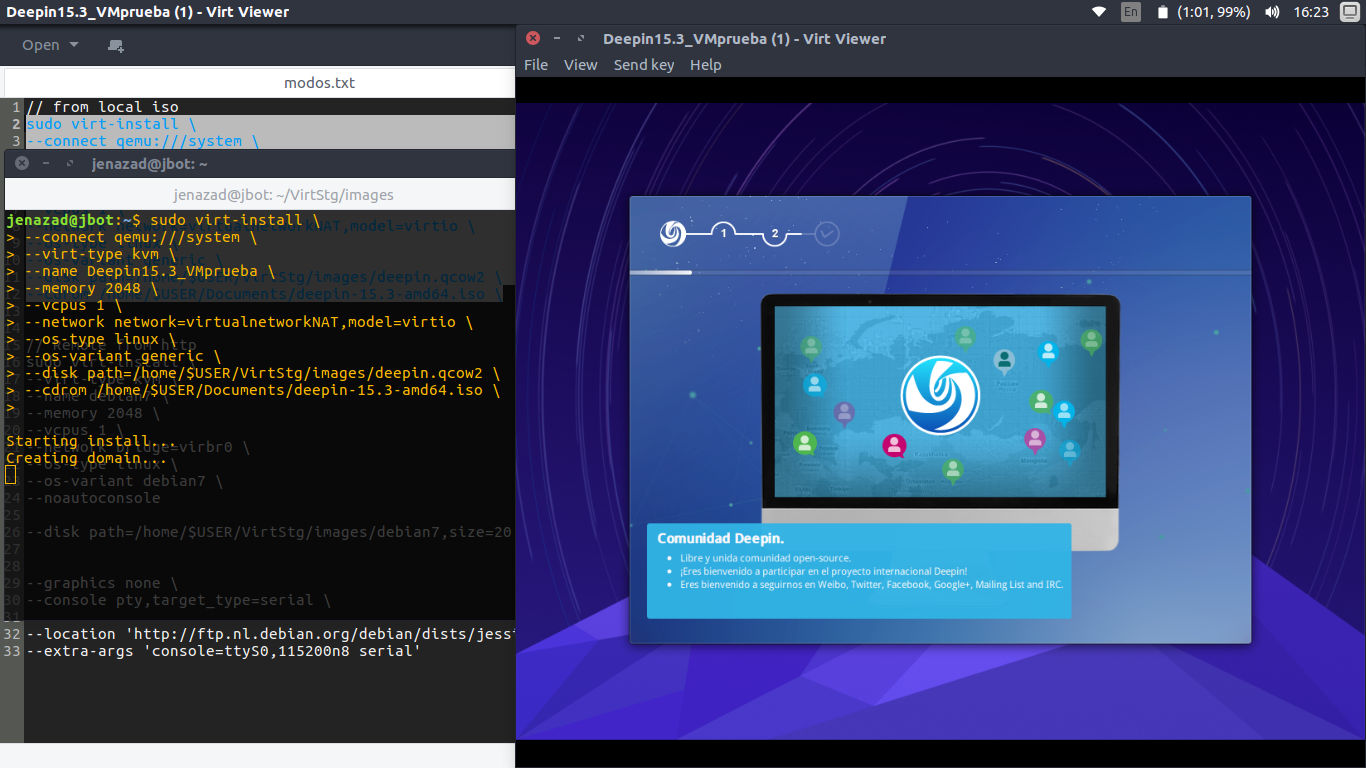Click the large Deepin logo on the monitor
This screenshot has width=1366, height=768.
click(940, 395)
